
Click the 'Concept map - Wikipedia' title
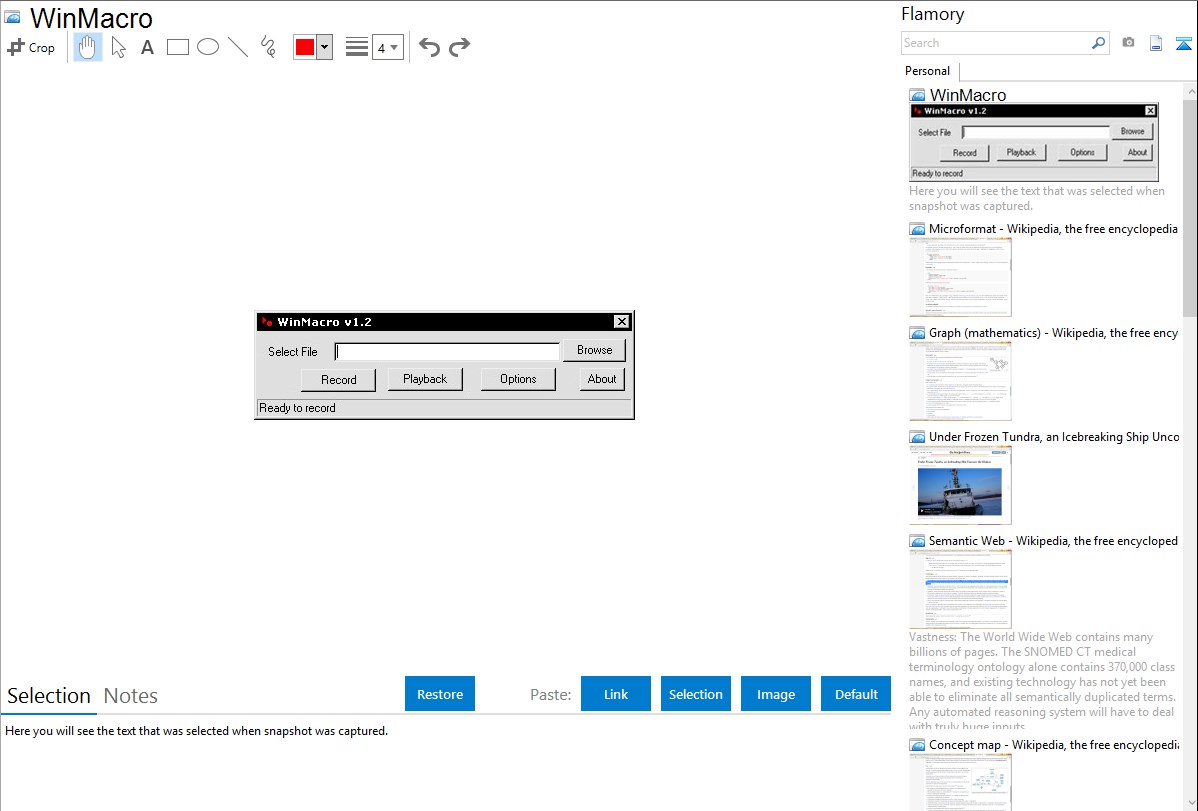1054,745
